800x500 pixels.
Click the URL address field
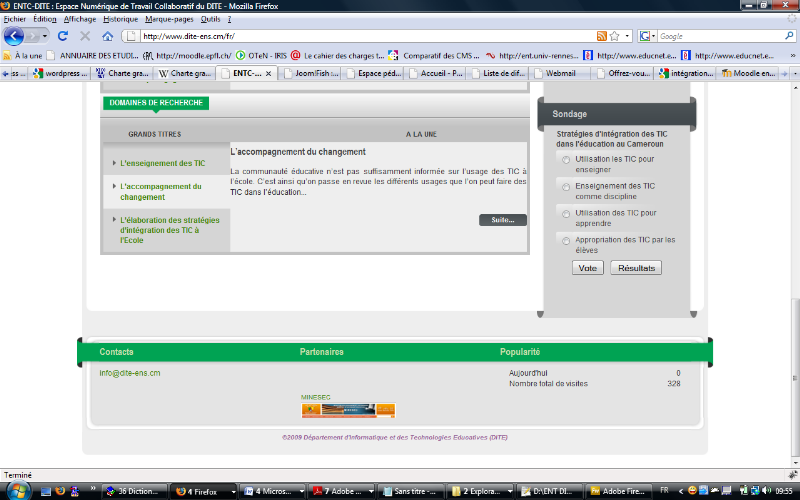(367, 36)
